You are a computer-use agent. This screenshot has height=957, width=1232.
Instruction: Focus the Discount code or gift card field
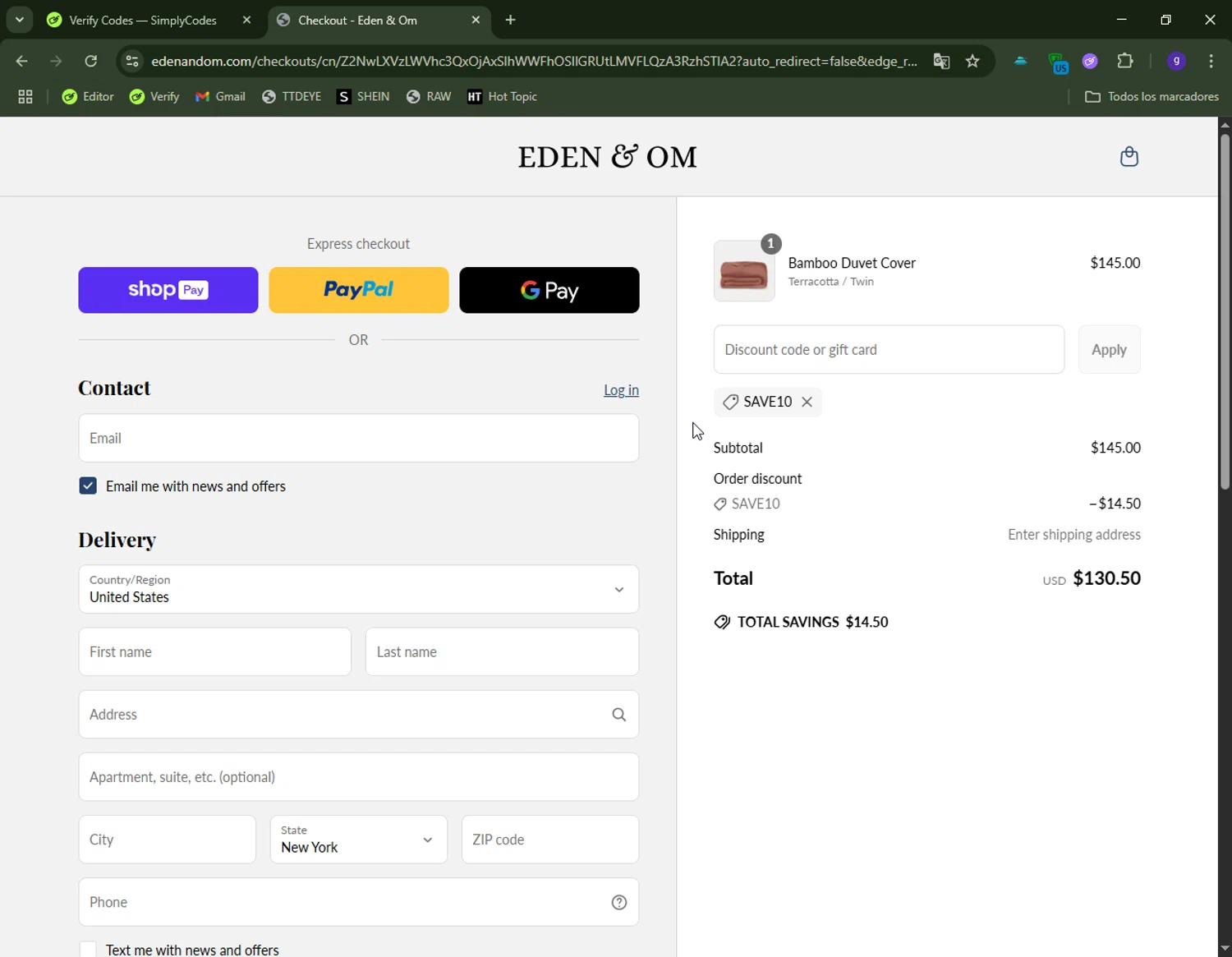(x=889, y=349)
